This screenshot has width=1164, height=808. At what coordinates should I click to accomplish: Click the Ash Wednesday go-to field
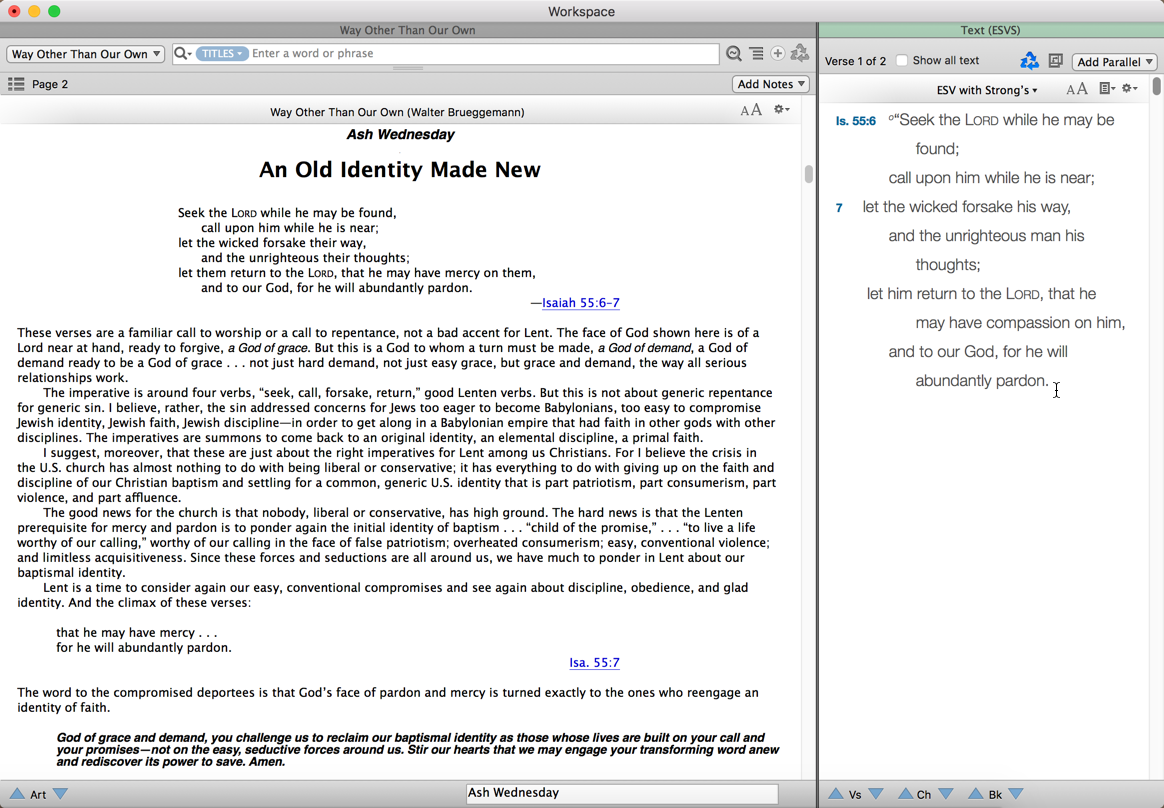621,792
